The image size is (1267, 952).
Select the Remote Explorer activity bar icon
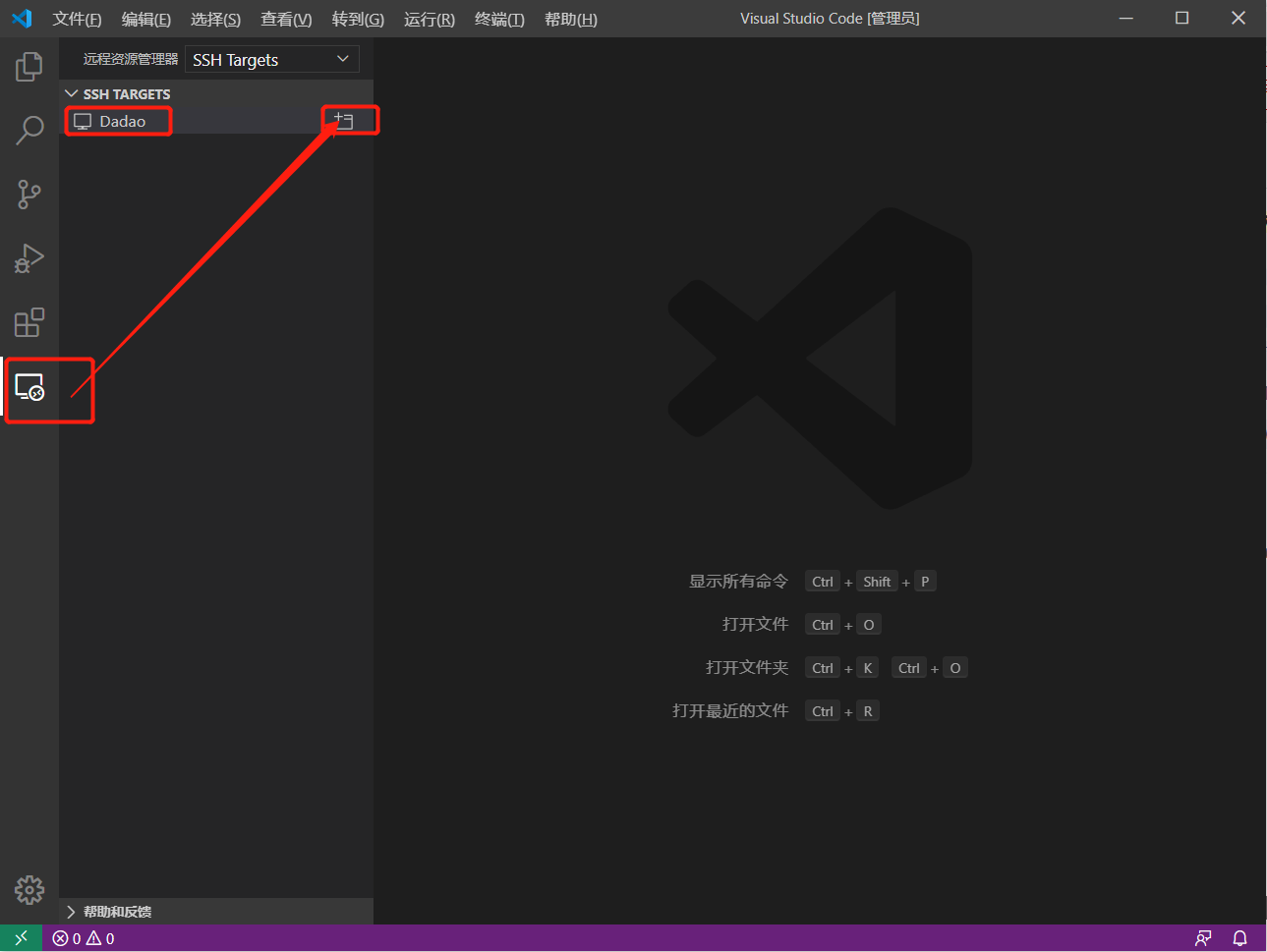pos(29,387)
